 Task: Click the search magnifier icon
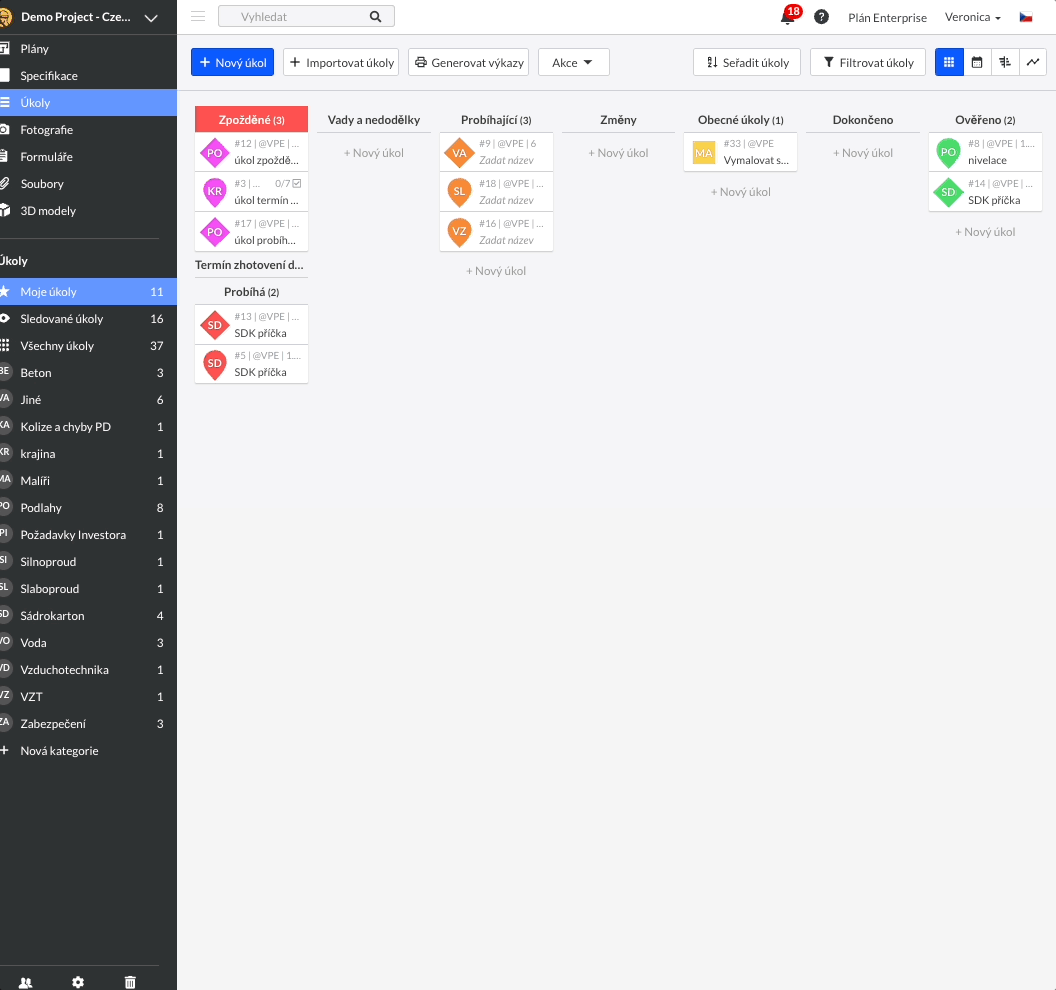375,16
